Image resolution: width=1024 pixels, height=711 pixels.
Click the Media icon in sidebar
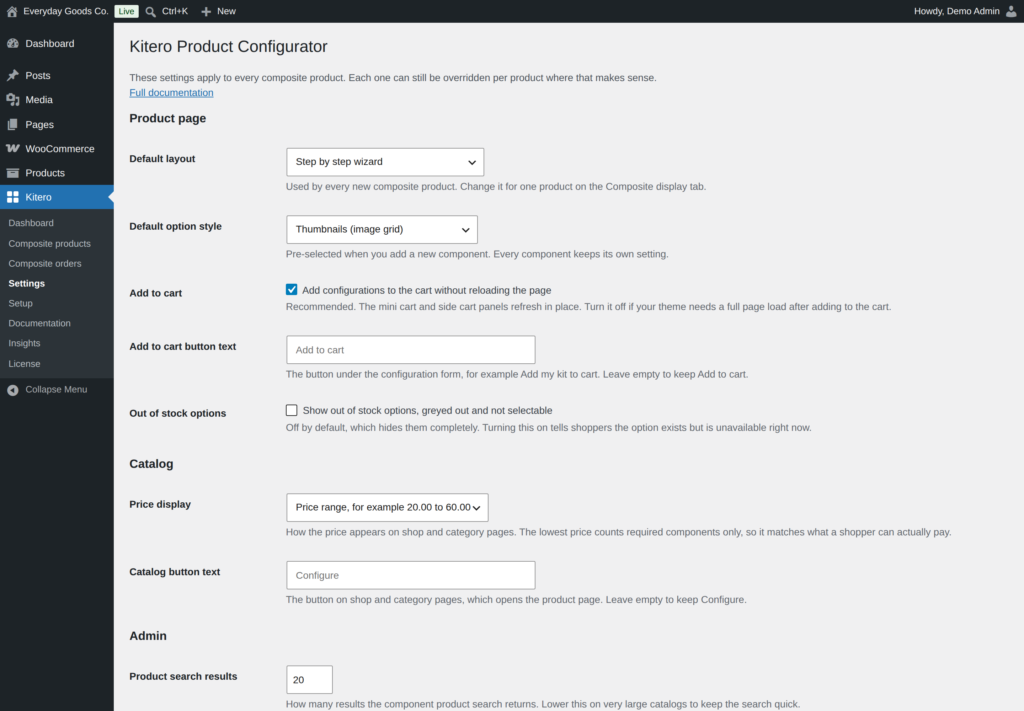coord(12,100)
